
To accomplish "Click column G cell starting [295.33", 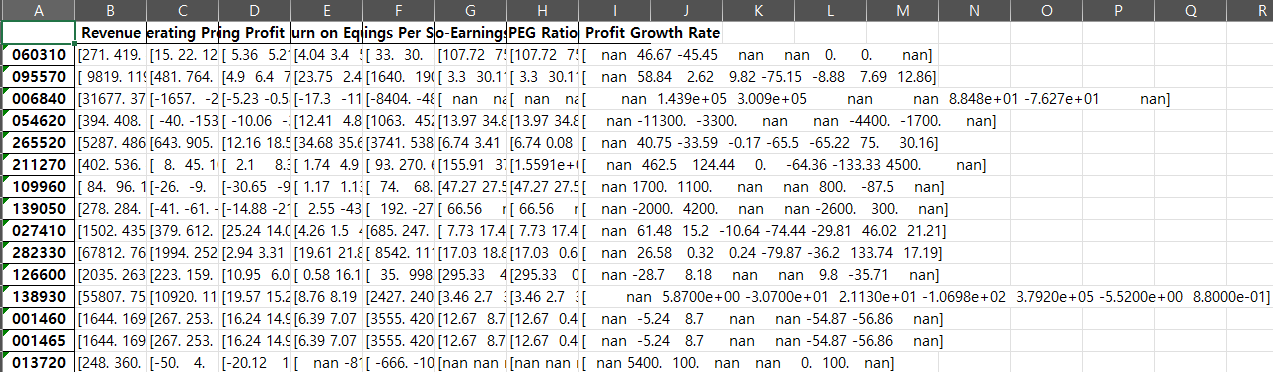I will (470, 274).
